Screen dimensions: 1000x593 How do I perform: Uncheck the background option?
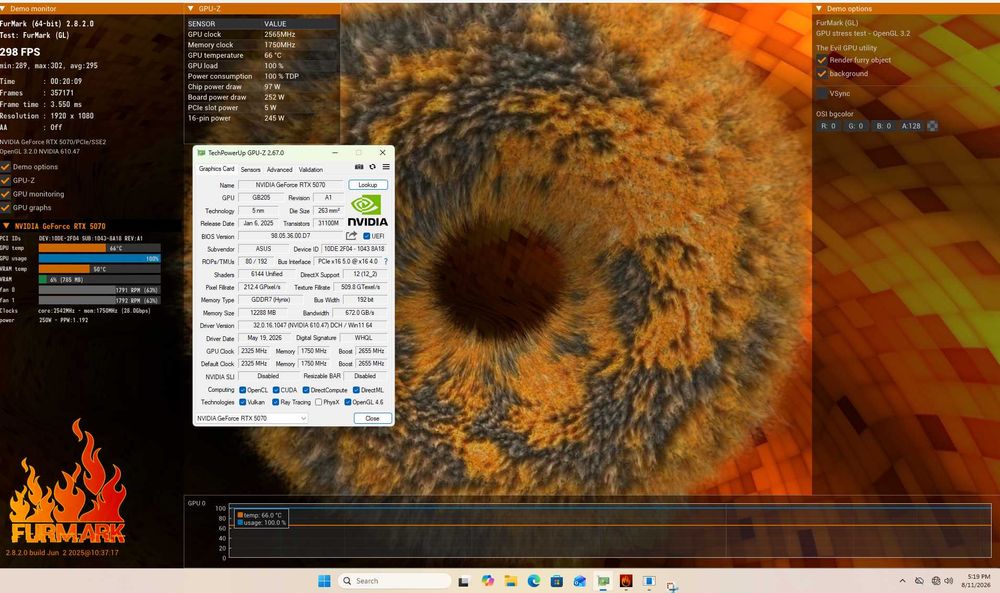821,74
